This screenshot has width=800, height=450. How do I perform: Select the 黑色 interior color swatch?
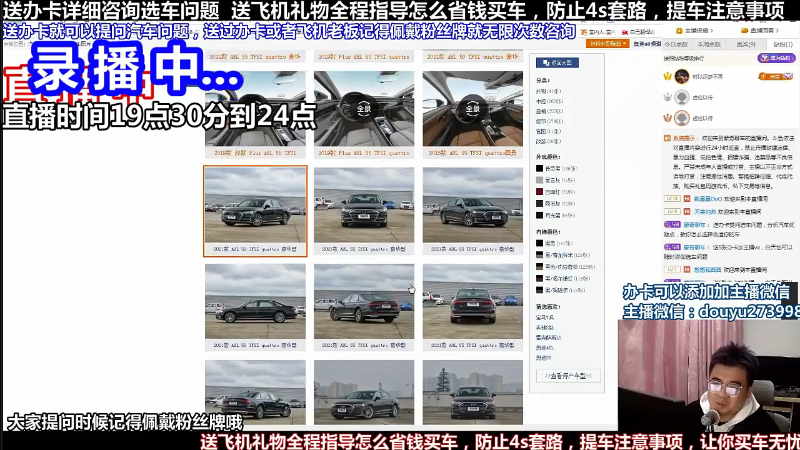[x=539, y=243]
